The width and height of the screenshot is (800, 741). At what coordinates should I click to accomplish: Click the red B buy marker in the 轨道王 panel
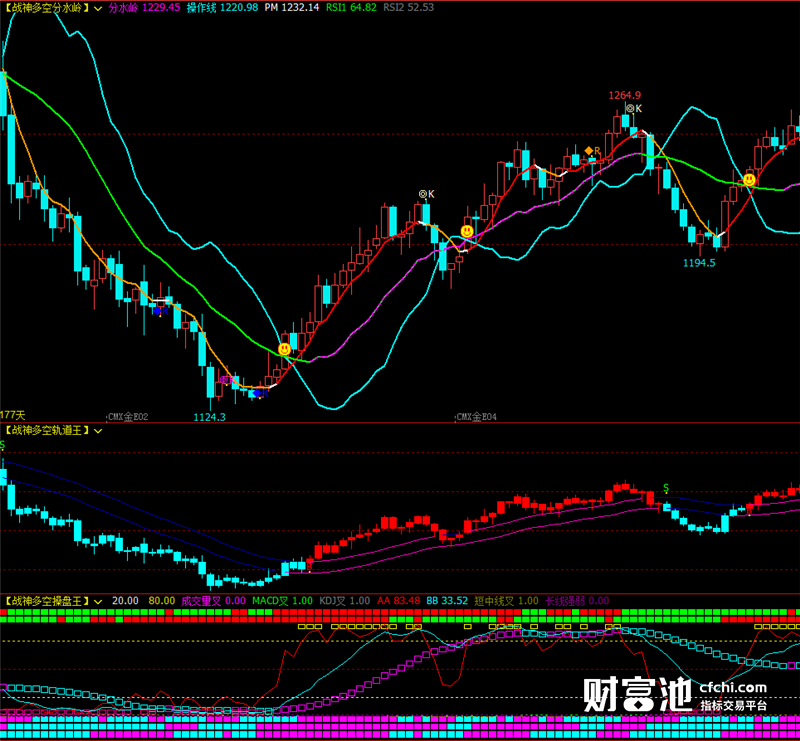[309, 566]
